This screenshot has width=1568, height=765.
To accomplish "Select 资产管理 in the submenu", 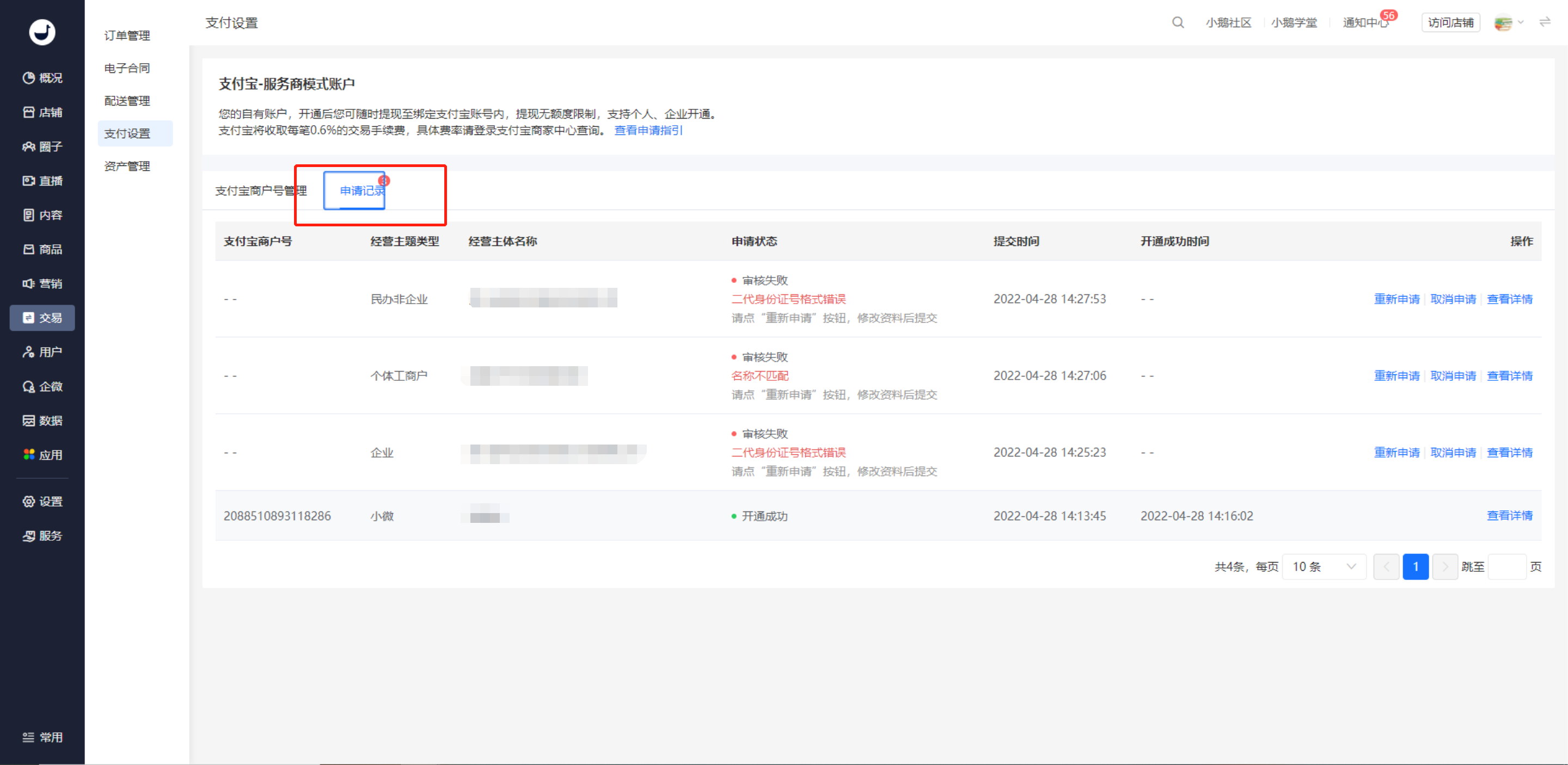I will [127, 166].
